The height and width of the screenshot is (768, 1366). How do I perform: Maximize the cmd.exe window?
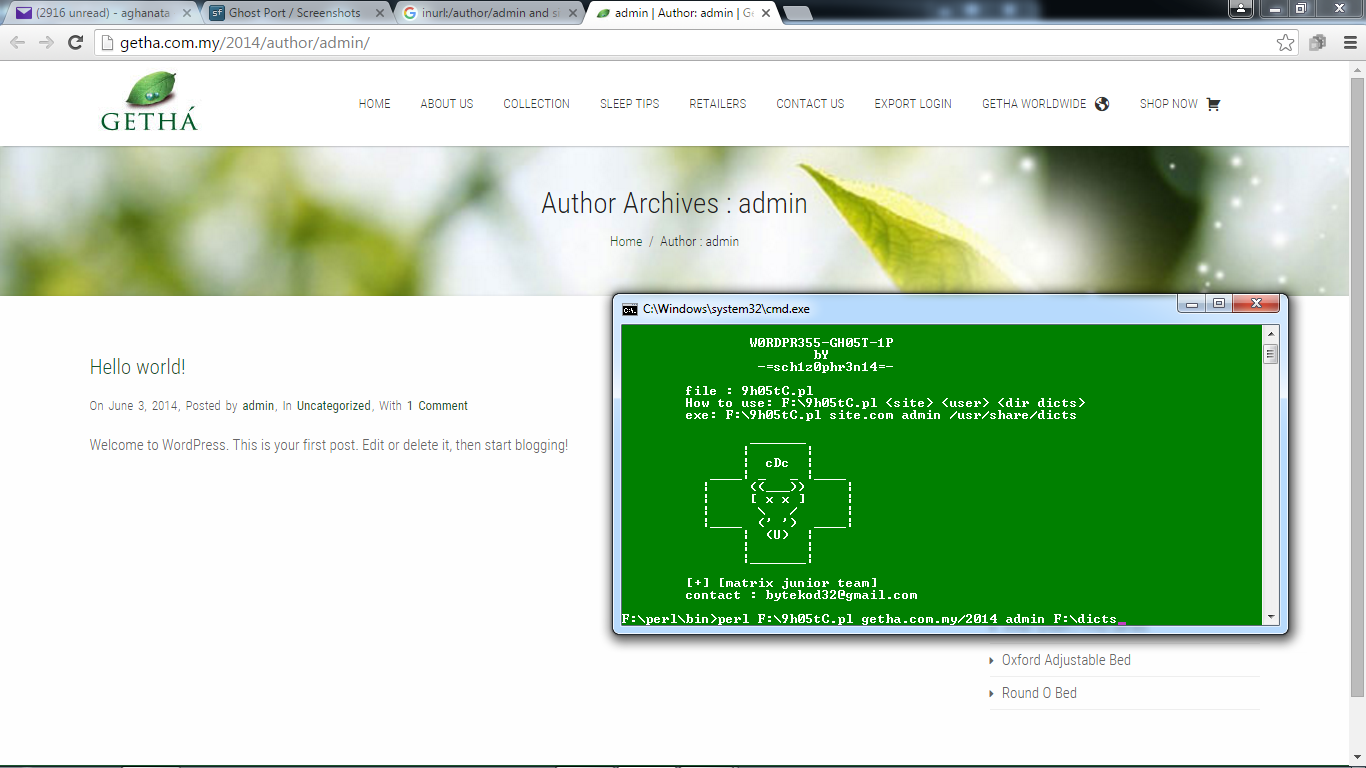pos(1219,304)
